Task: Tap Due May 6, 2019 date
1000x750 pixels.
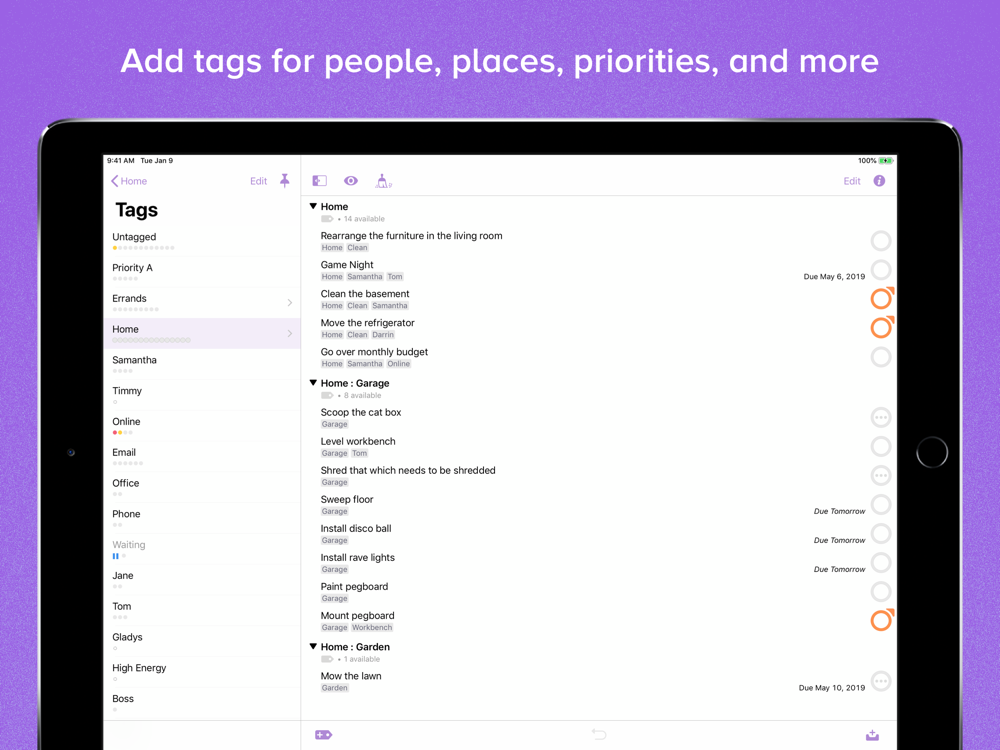Action: pyautogui.click(x=834, y=277)
